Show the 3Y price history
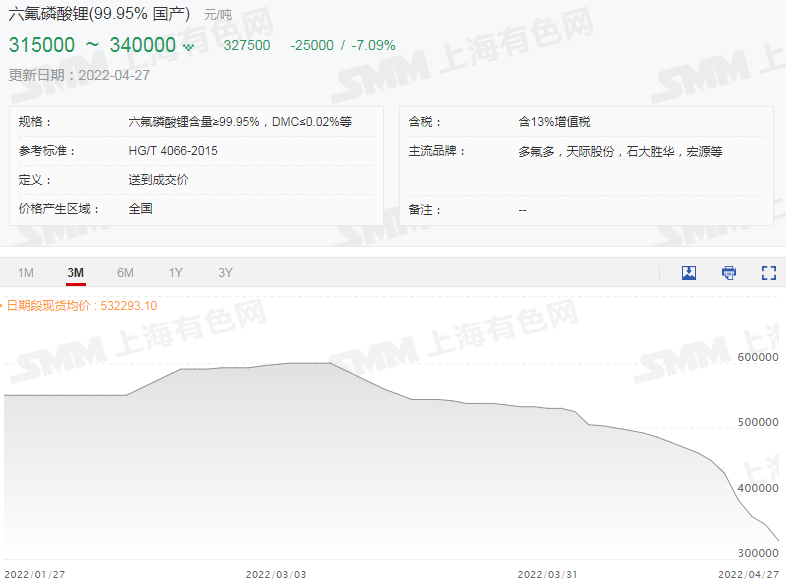786x586 pixels. point(225,273)
